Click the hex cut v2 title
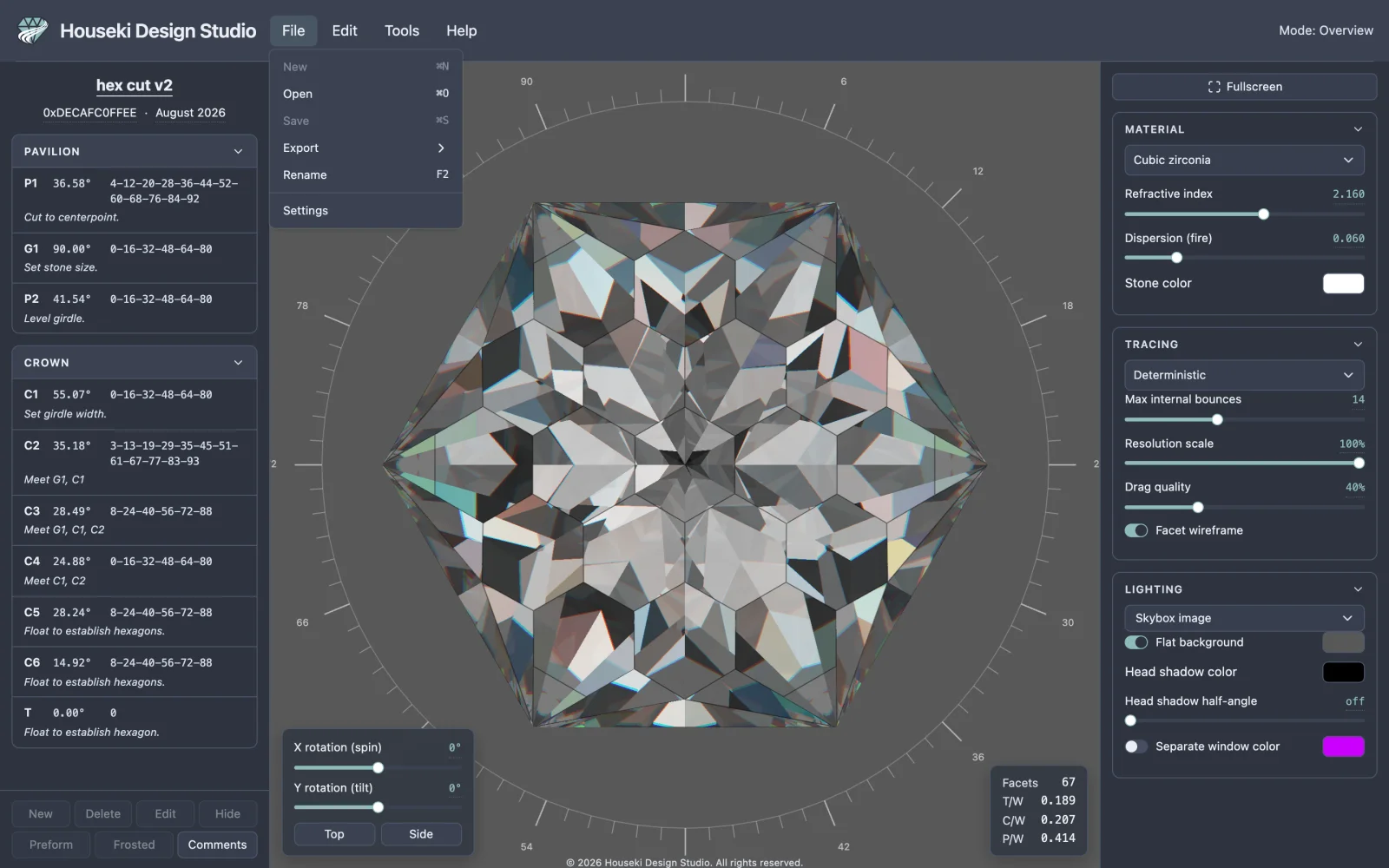This screenshot has height=868, width=1389. [135, 85]
